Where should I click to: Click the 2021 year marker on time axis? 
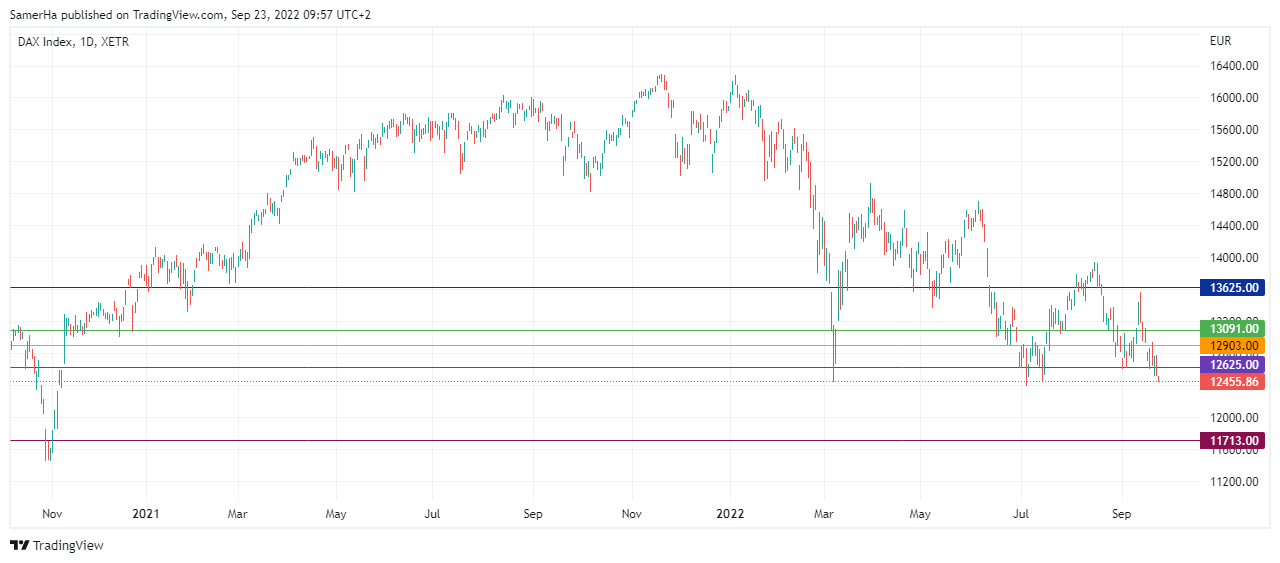coord(146,514)
